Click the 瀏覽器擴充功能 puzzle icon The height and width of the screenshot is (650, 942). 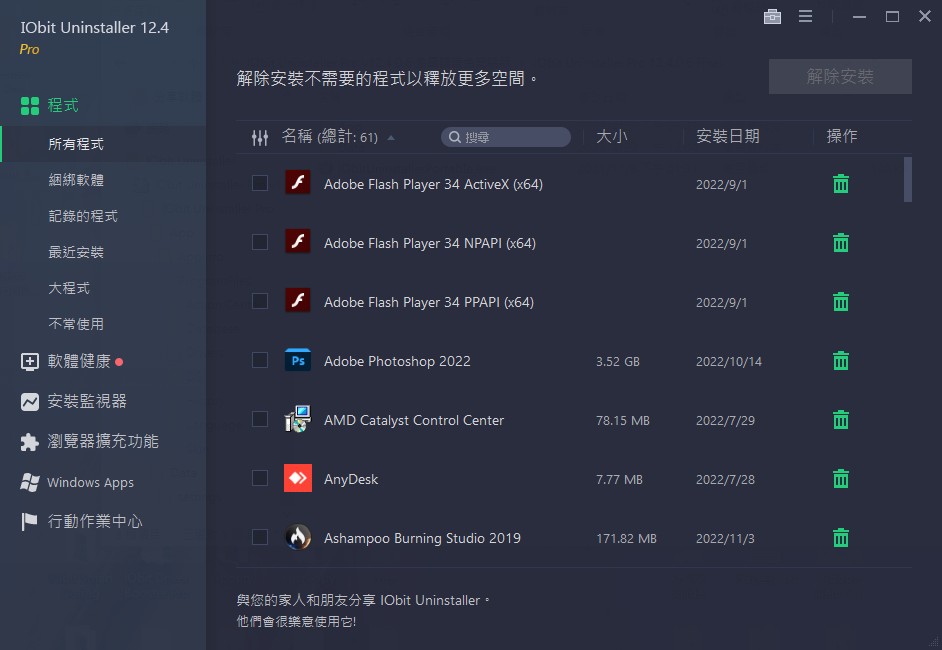tap(29, 442)
